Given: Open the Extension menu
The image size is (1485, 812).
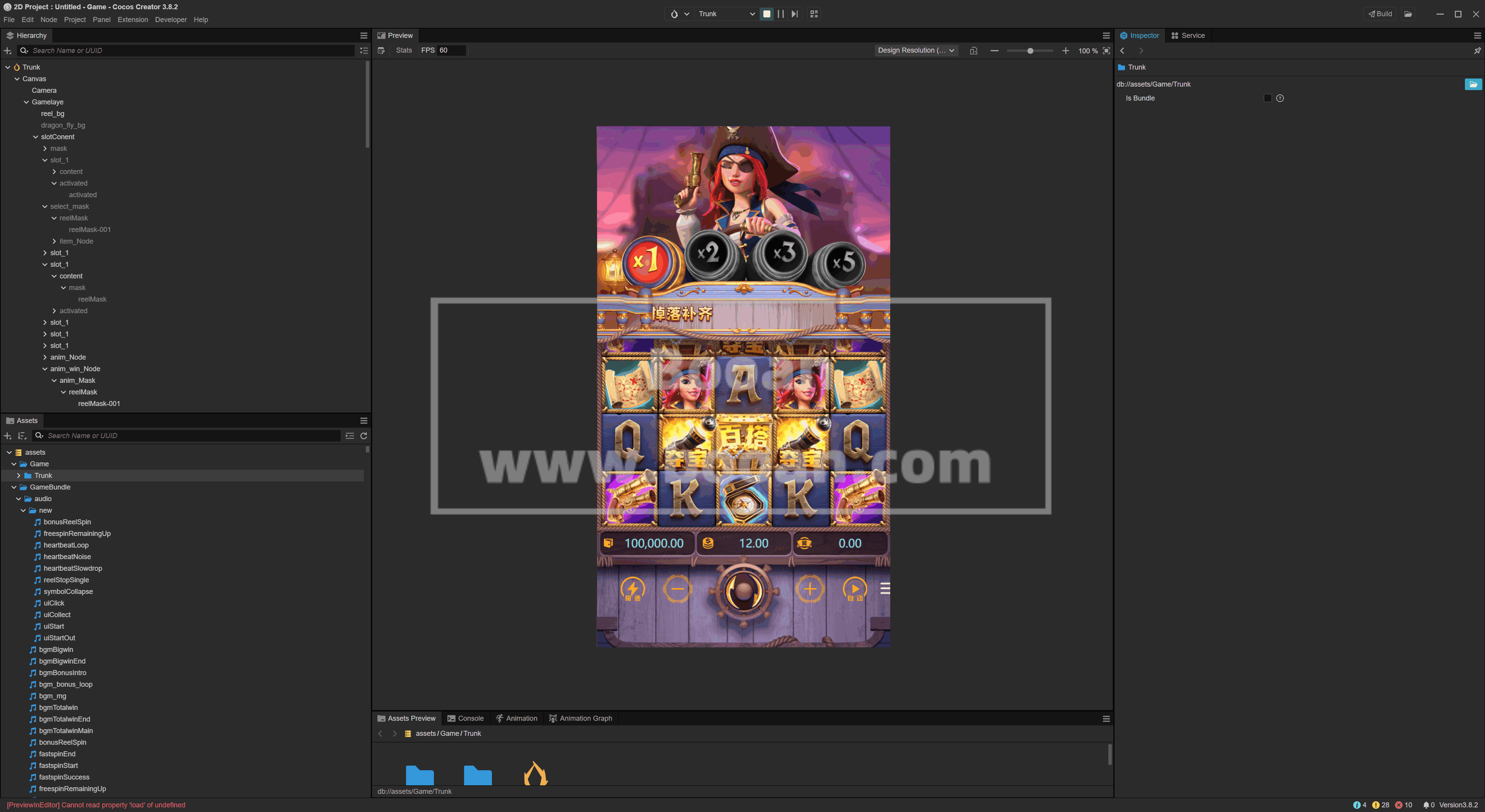Looking at the screenshot, I should pyautogui.click(x=133, y=20).
